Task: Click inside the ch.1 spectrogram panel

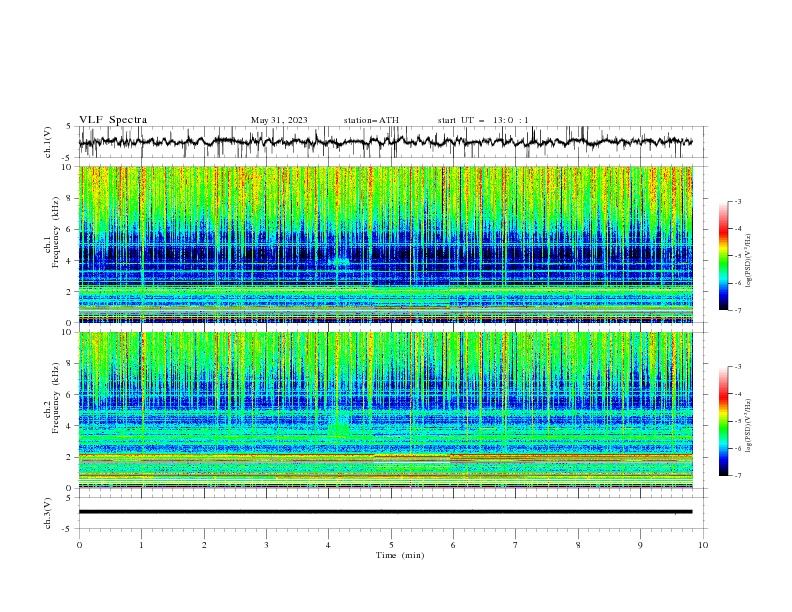Action: pyautogui.click(x=386, y=244)
